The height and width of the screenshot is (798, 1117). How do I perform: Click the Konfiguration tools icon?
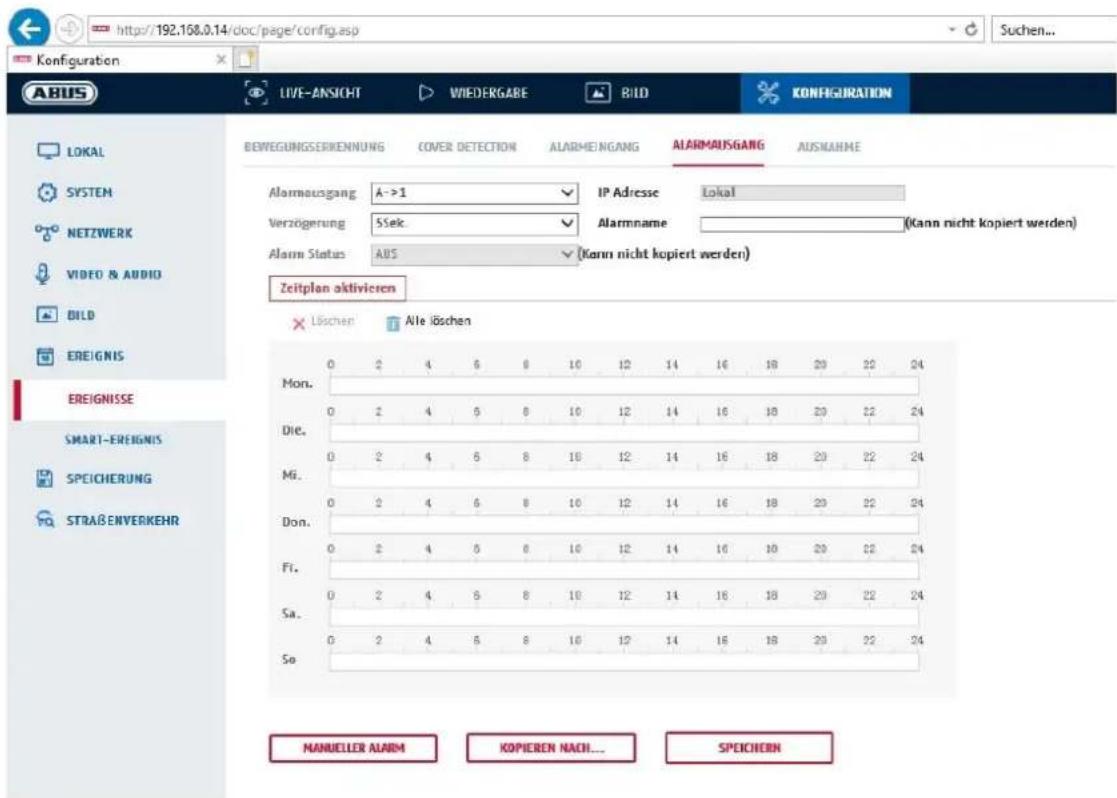(x=767, y=93)
